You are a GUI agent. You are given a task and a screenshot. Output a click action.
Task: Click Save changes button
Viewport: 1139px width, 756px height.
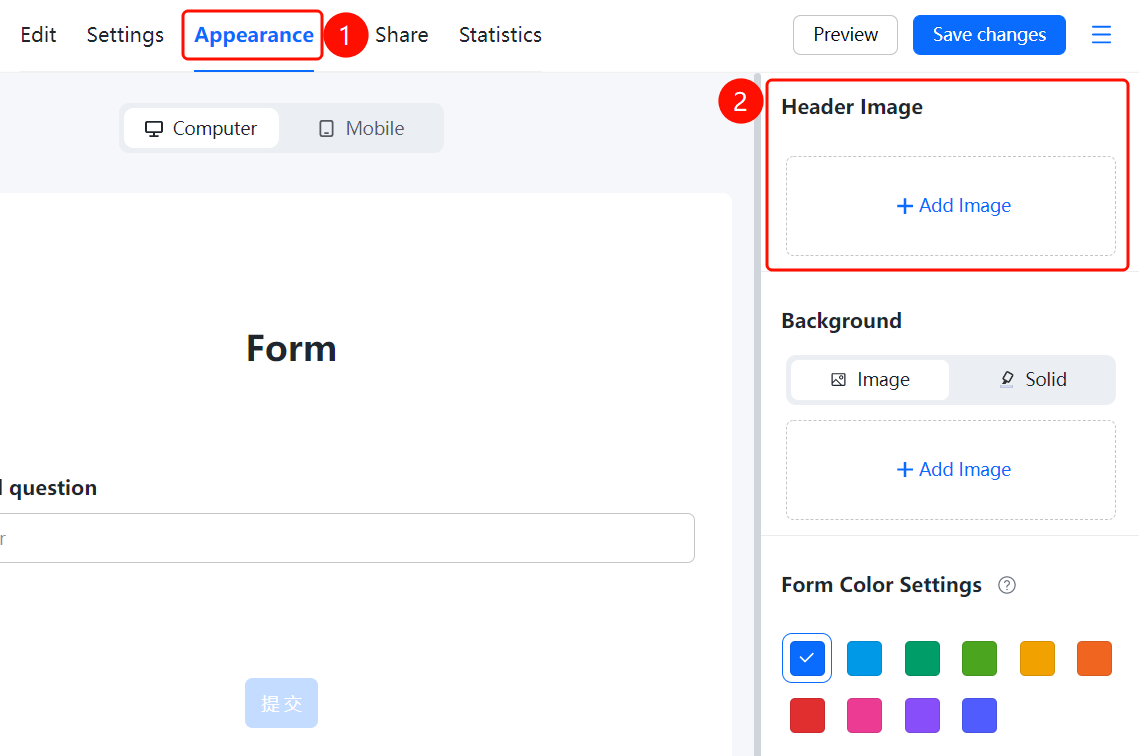click(989, 35)
